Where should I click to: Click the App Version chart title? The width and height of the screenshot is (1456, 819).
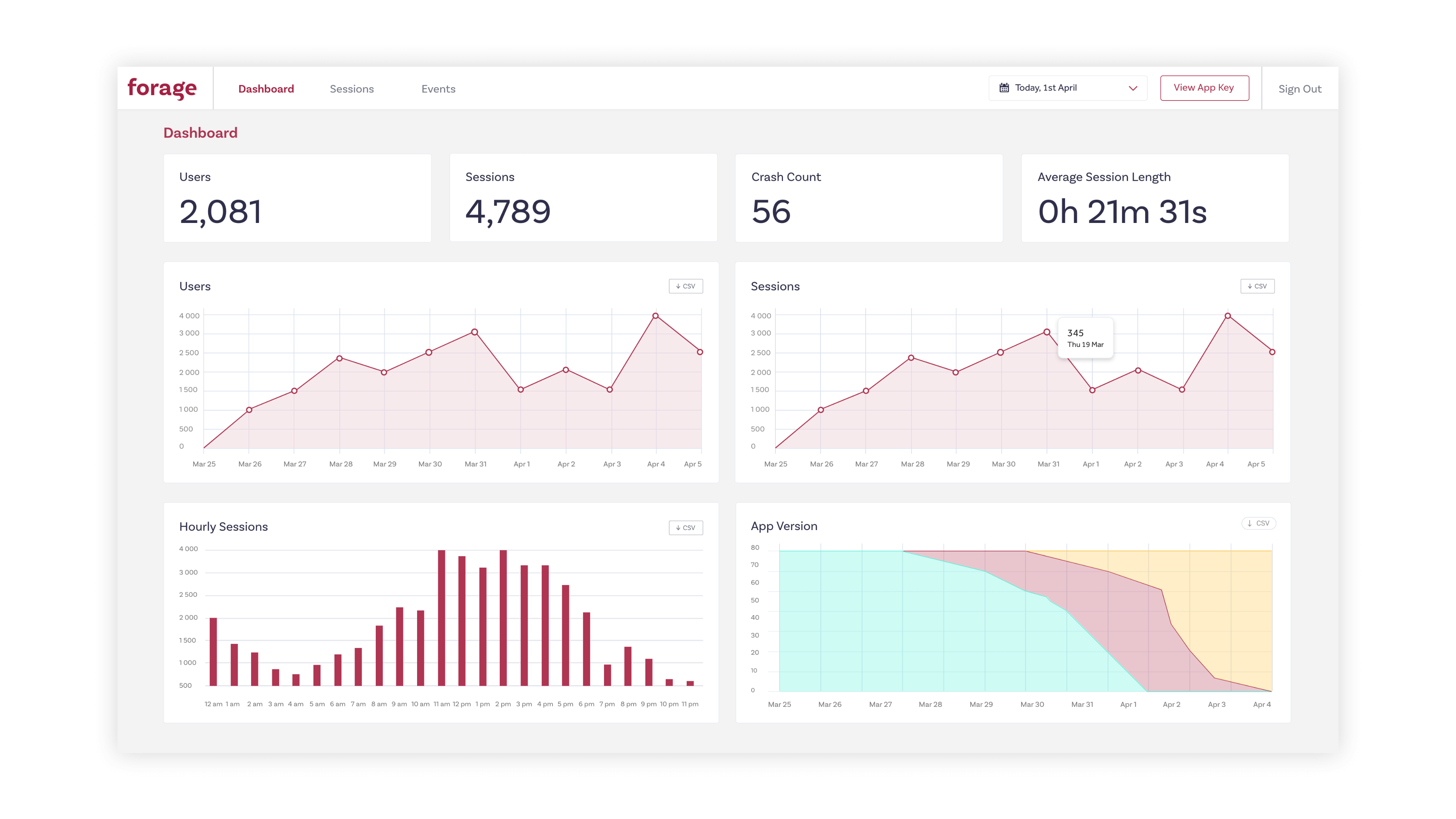click(x=784, y=526)
